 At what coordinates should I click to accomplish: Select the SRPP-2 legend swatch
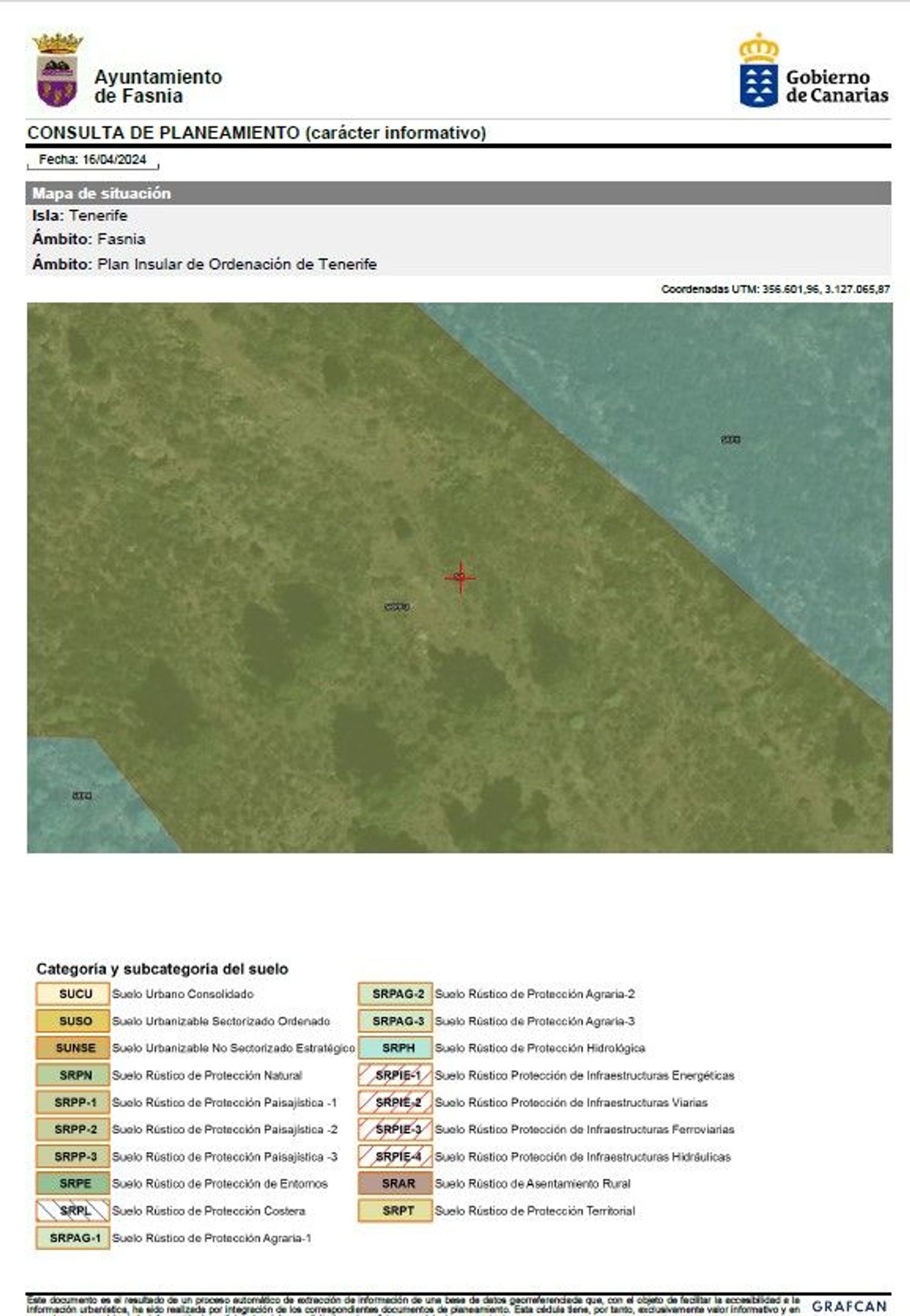click(73, 1129)
